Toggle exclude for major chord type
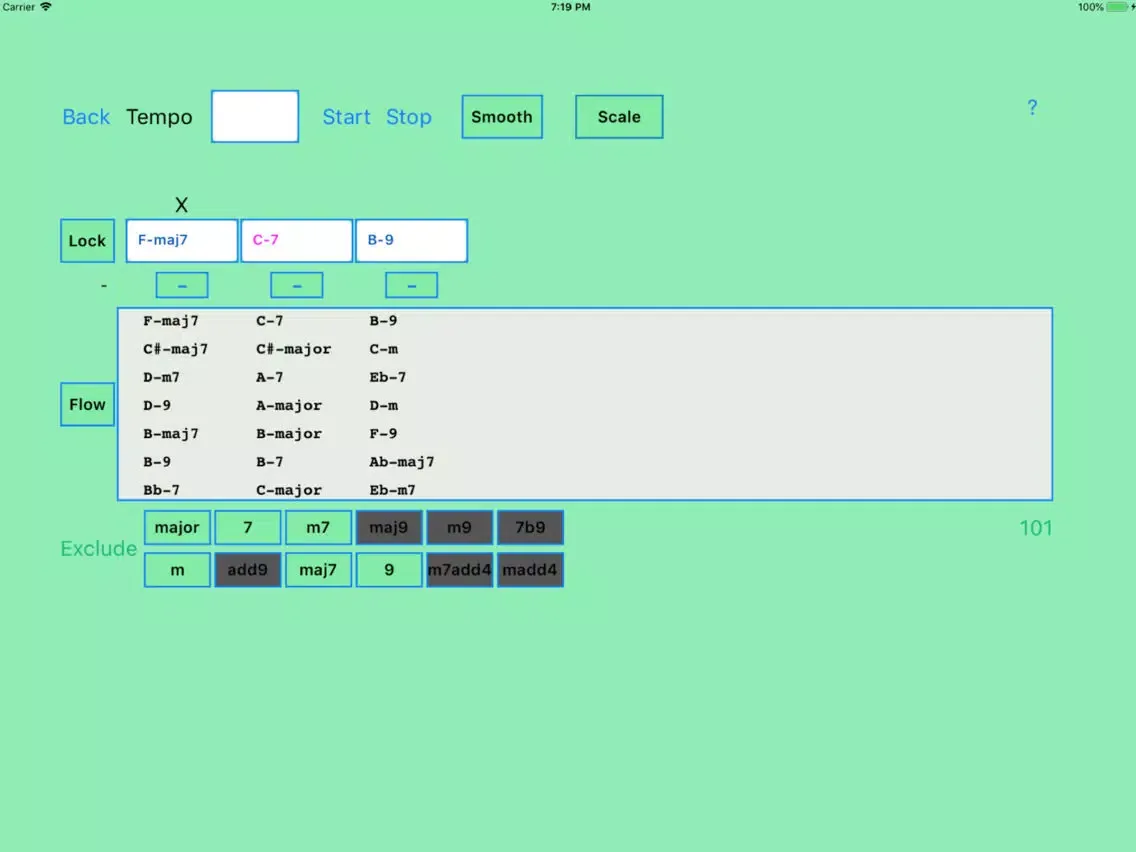Image resolution: width=1136 pixels, height=852 pixels. click(177, 527)
